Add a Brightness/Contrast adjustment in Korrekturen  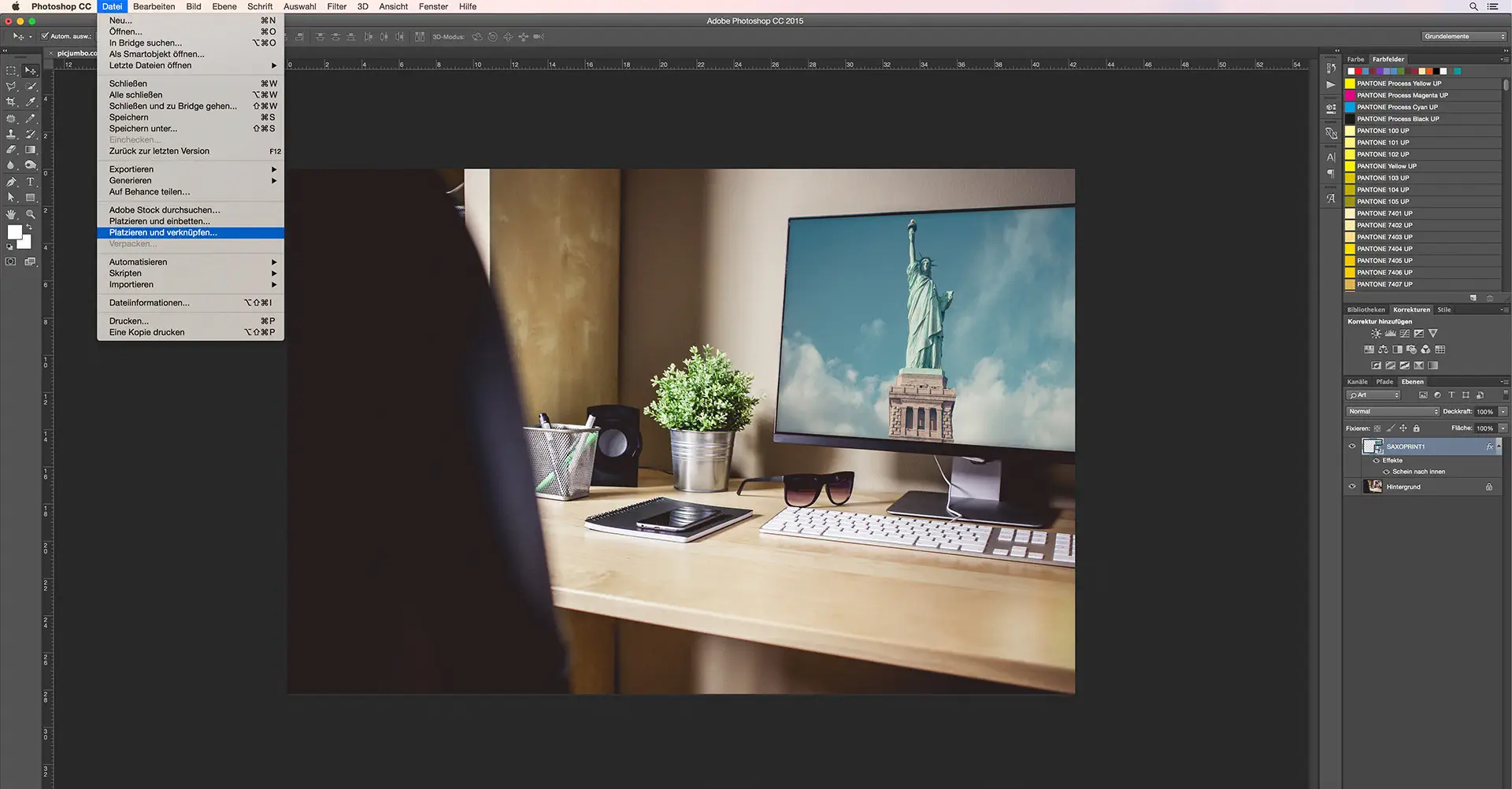pyautogui.click(x=1376, y=333)
